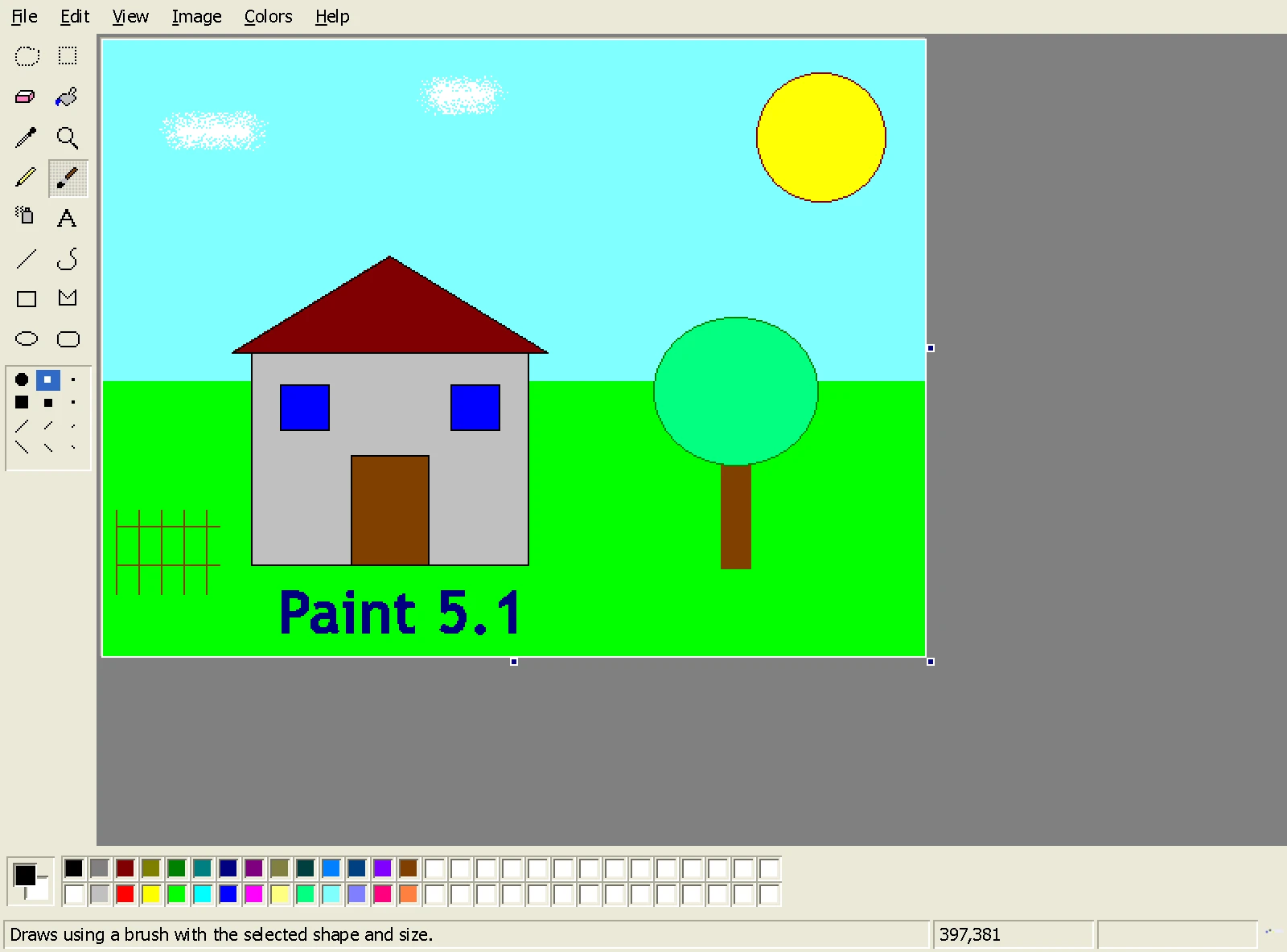Open the View menu

click(130, 17)
